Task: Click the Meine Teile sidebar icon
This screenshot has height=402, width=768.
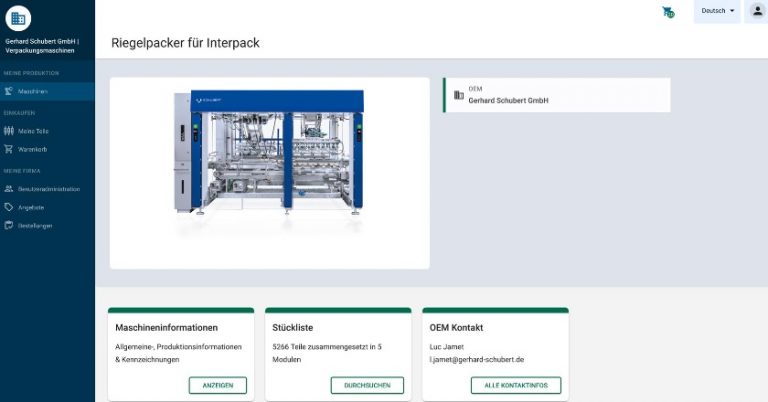Action: (9, 131)
